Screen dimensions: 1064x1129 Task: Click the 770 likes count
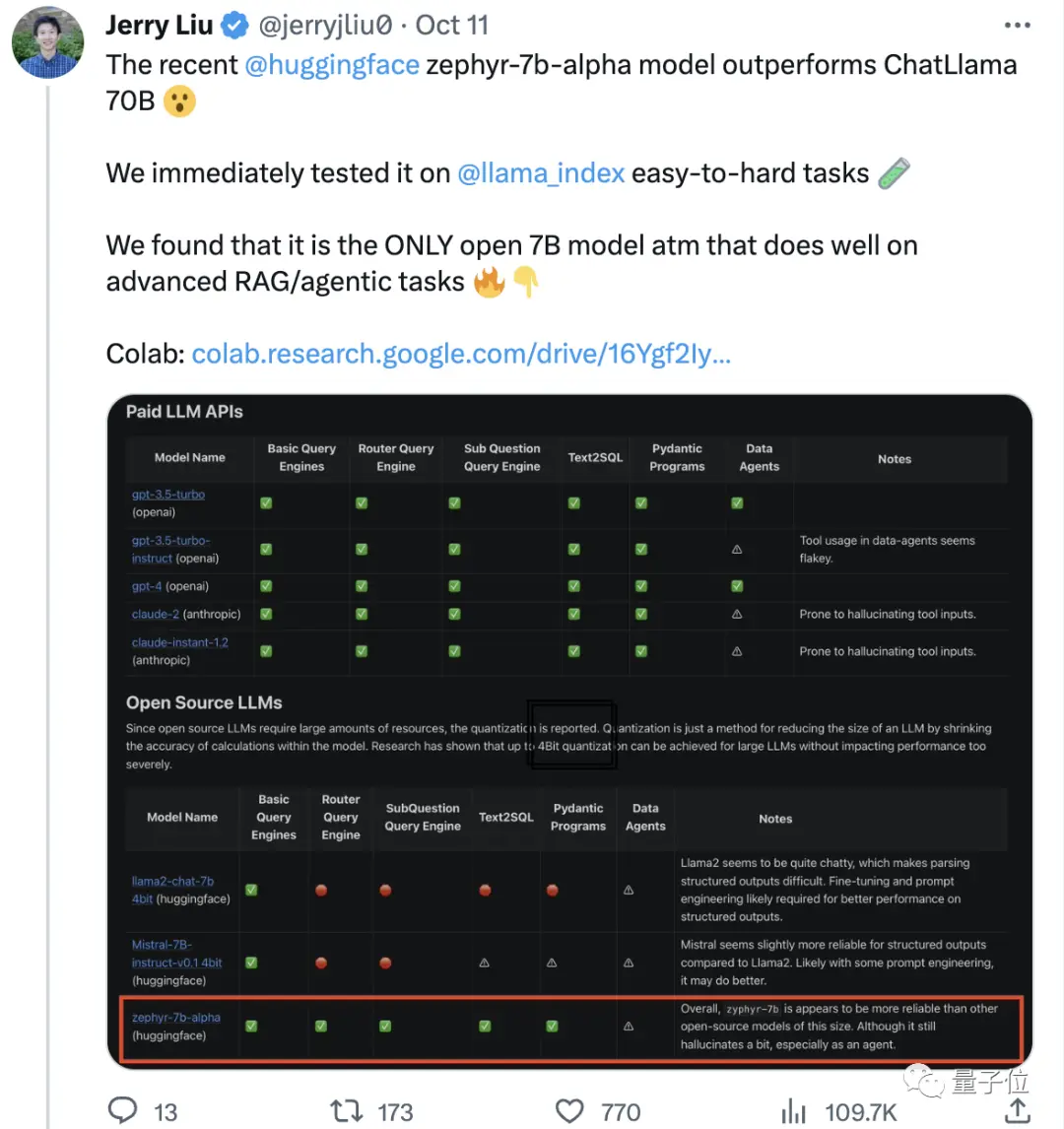(x=621, y=1112)
